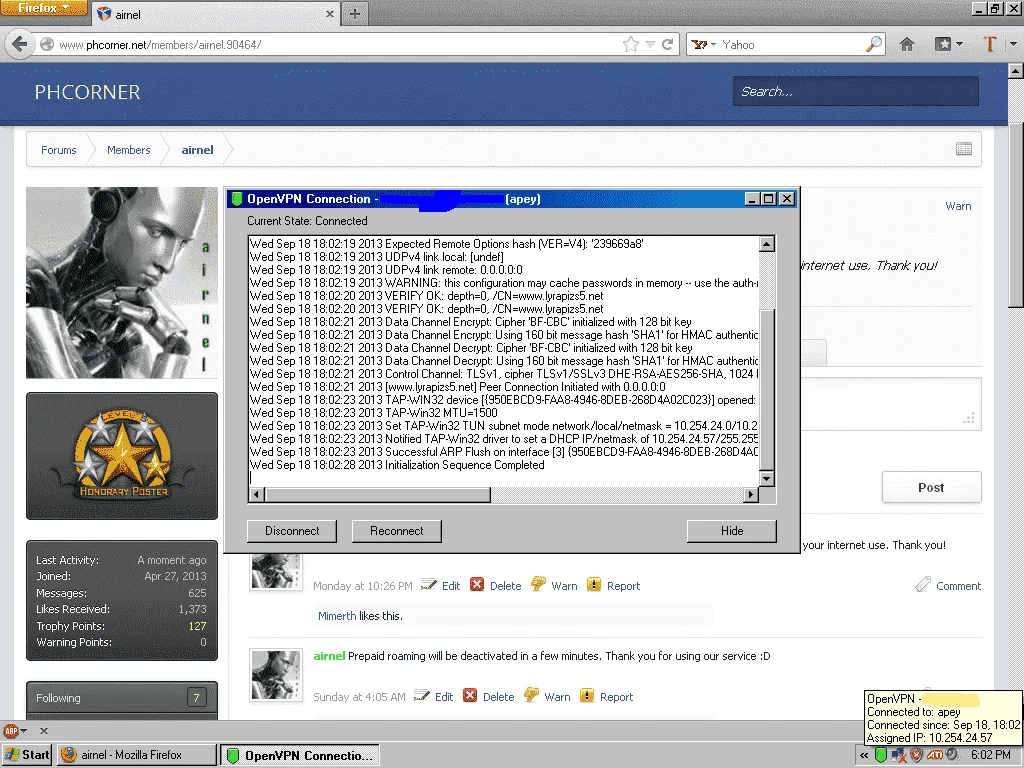
Task: Reload the page with the refresh icon
Action: 667,44
